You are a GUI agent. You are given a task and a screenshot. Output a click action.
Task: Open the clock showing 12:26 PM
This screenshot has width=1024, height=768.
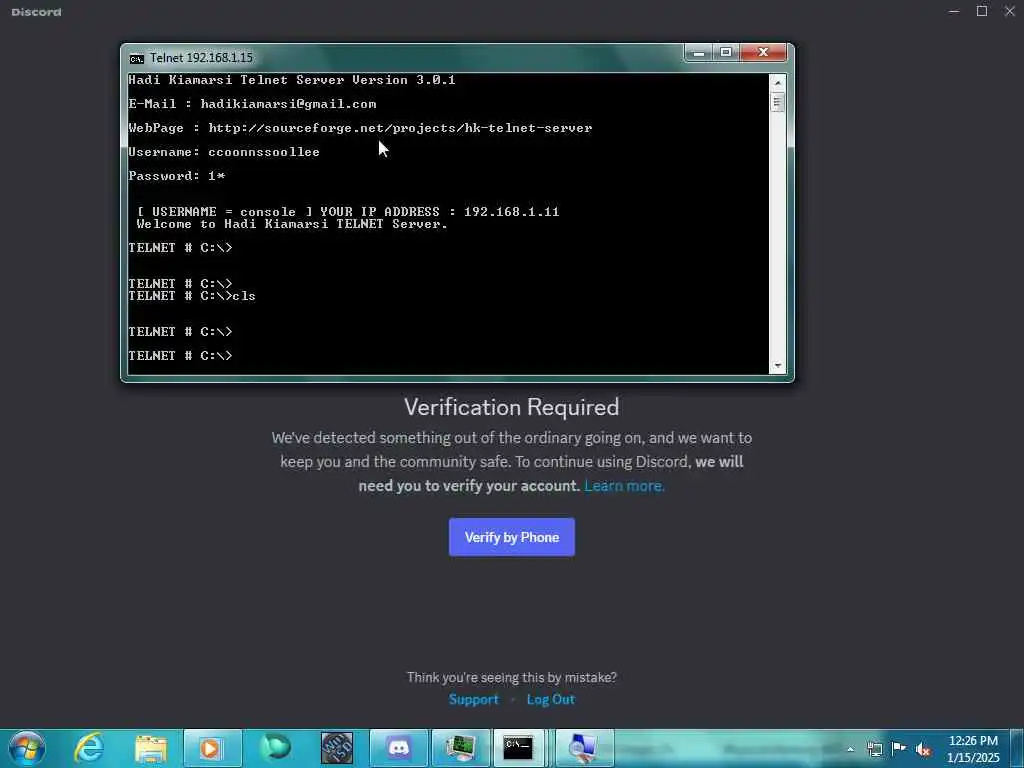pos(973,749)
